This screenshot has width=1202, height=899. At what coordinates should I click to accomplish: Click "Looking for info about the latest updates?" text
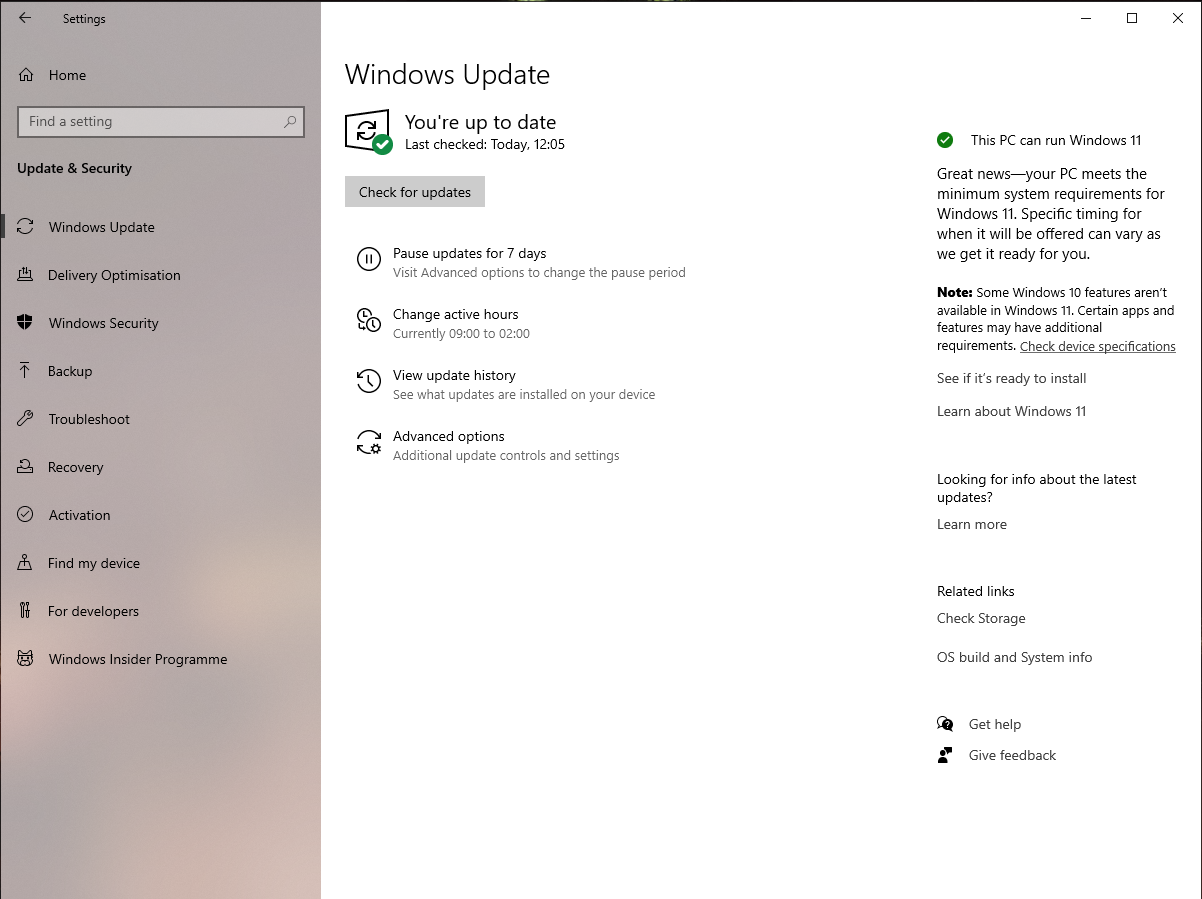click(x=1037, y=488)
